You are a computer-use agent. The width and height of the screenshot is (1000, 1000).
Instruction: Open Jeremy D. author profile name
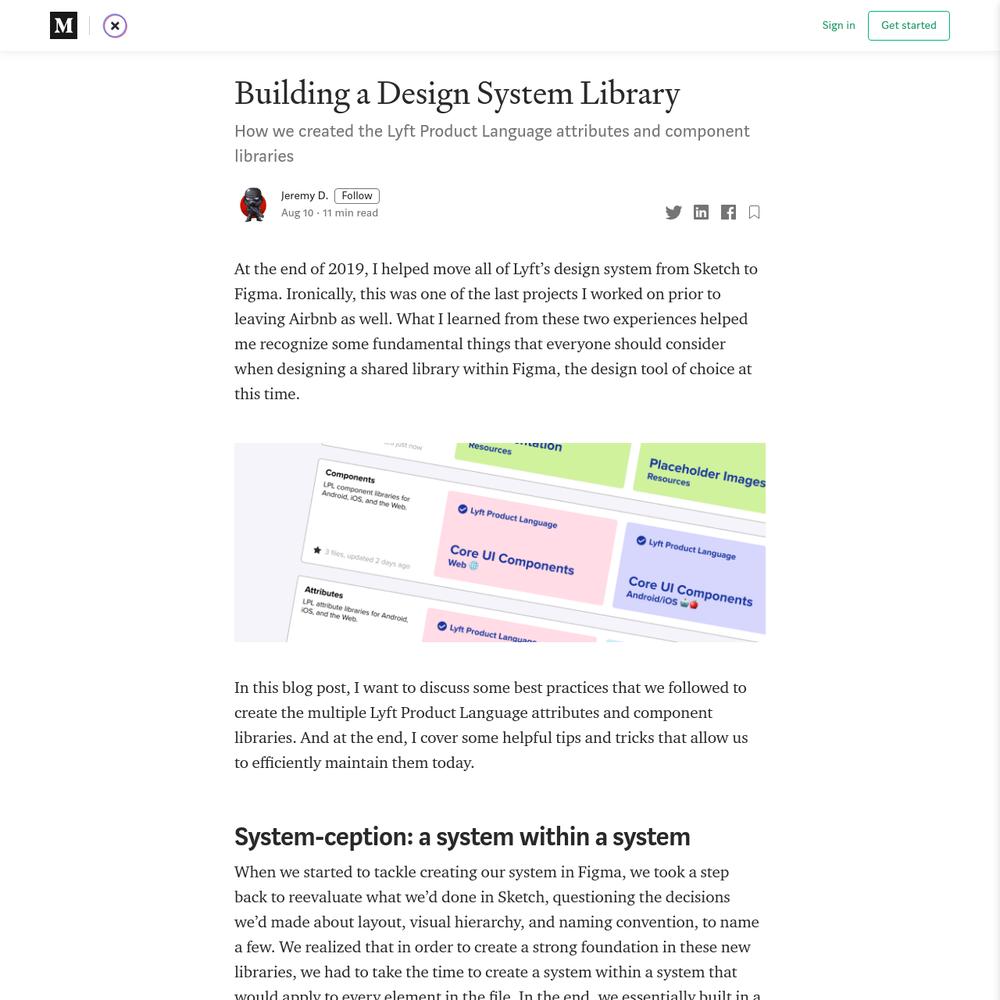tap(304, 196)
